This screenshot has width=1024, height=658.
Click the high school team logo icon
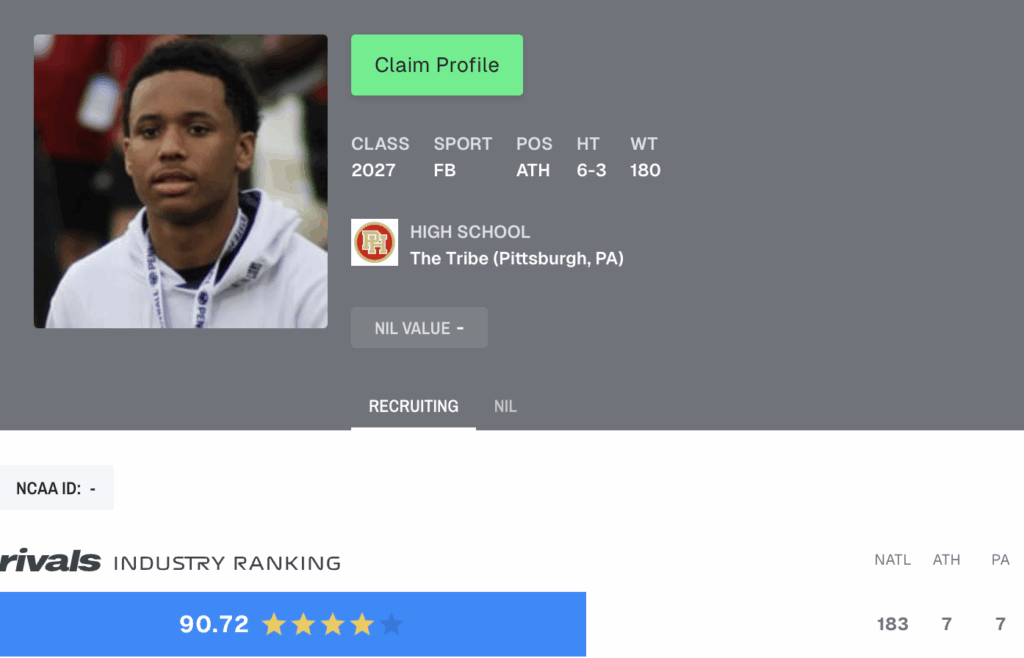374,242
